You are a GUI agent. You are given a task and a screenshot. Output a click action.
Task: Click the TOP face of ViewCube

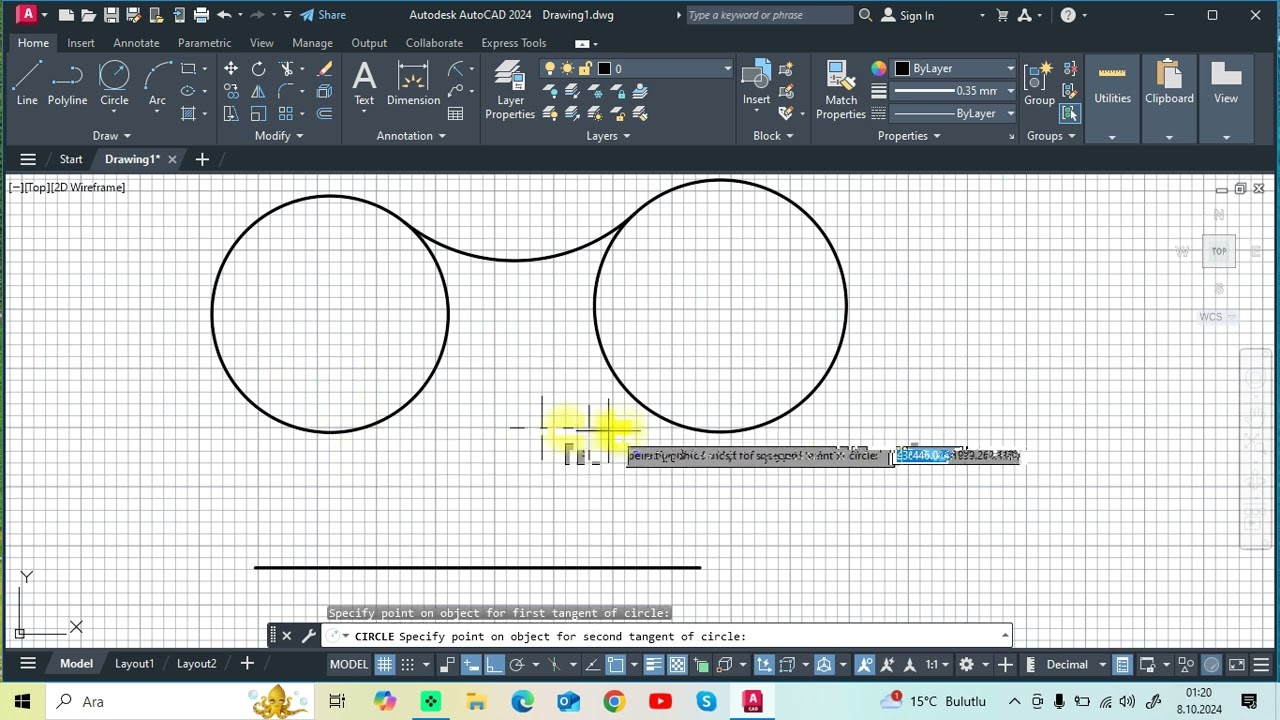click(1219, 251)
